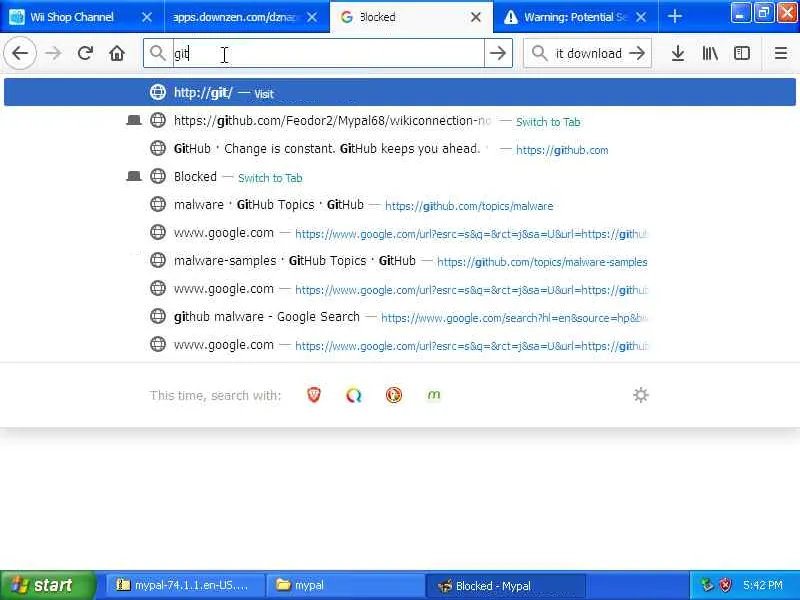Click the red security shield tray icon

pos(725,585)
